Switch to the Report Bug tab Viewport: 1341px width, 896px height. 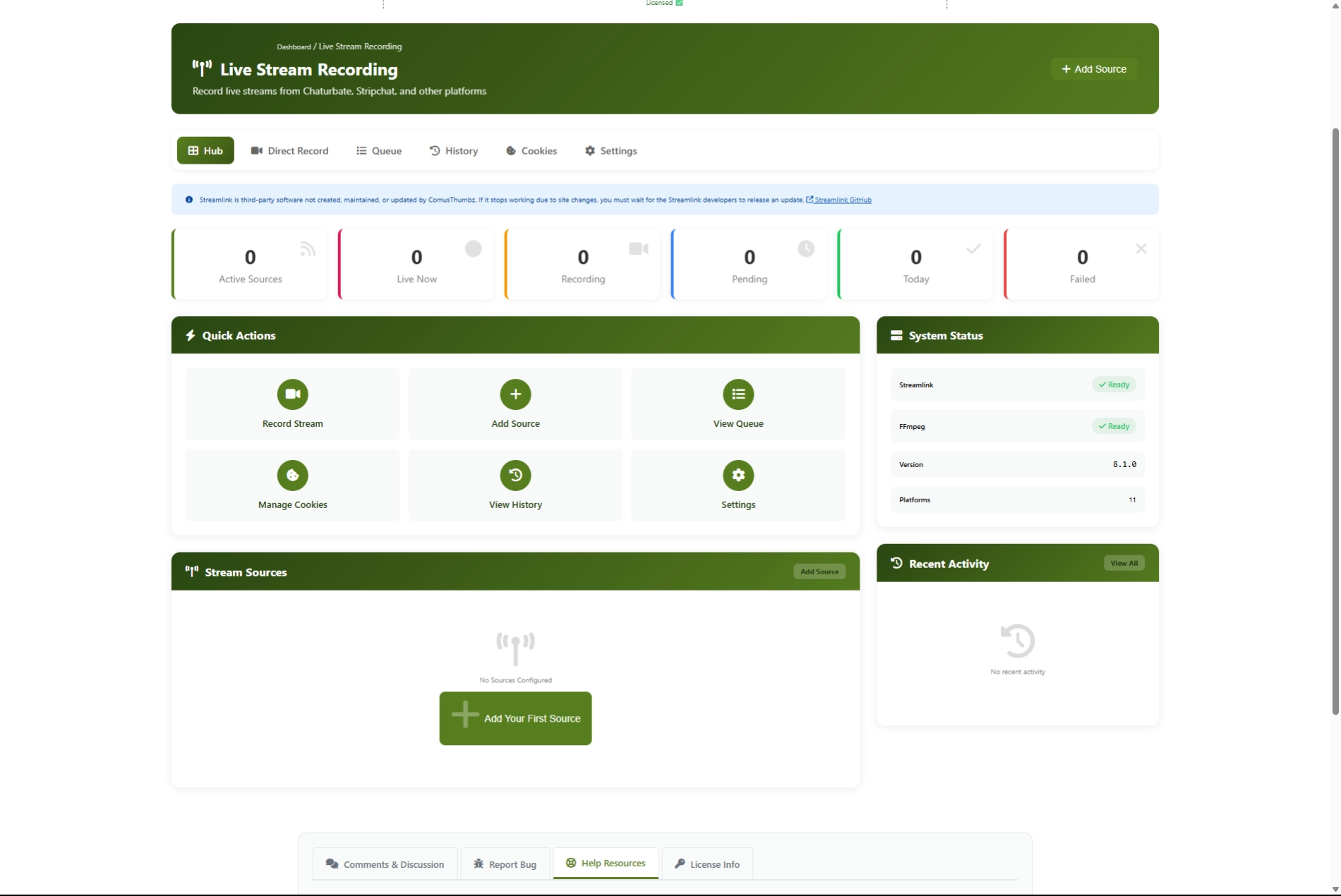(x=505, y=864)
